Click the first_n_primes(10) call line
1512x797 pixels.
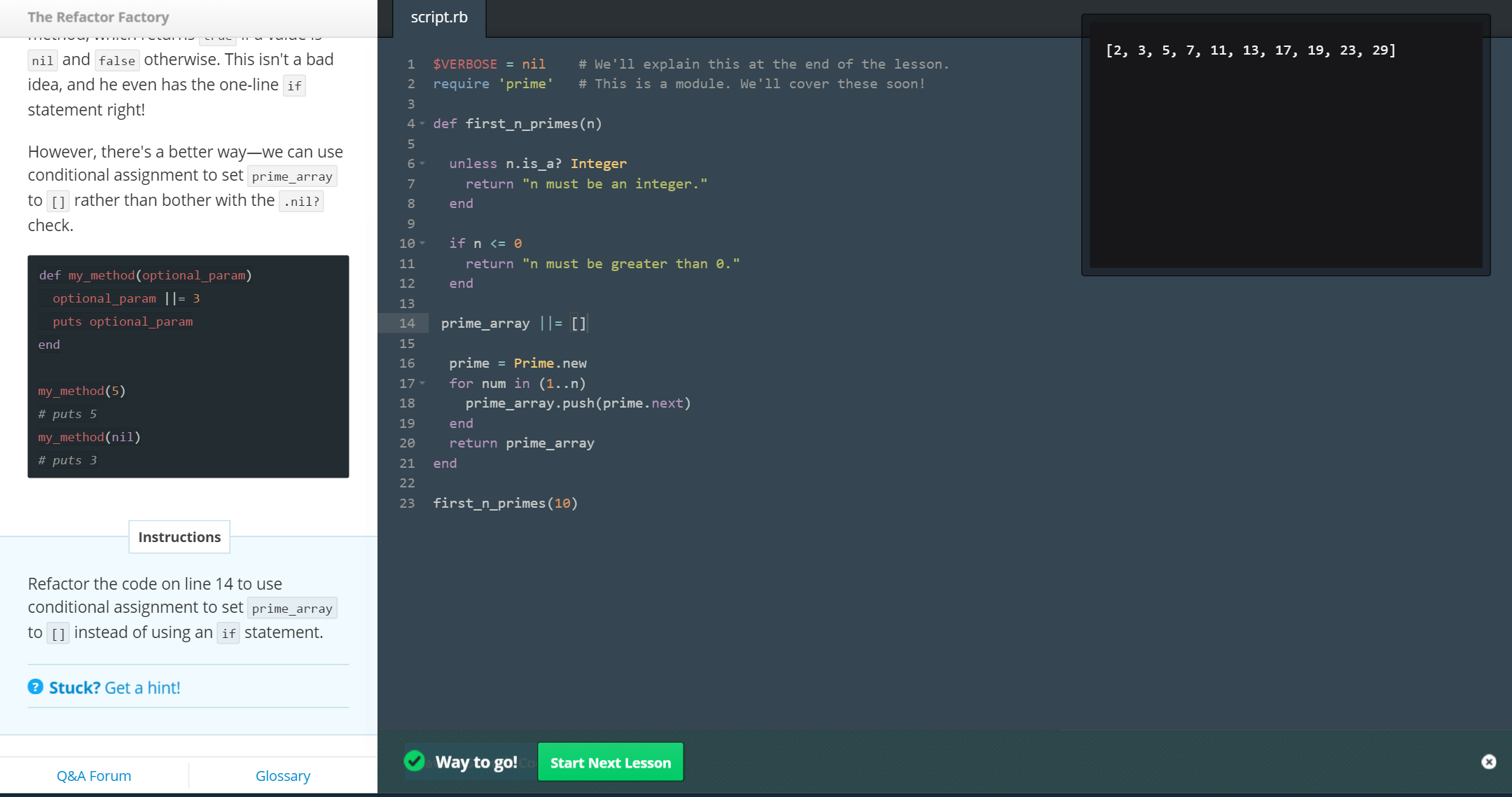click(x=505, y=504)
